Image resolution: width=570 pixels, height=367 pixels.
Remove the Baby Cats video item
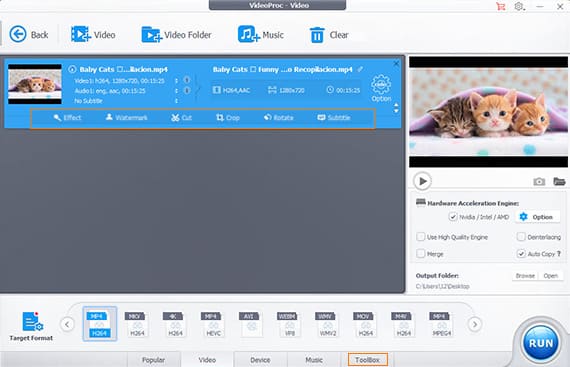(396, 64)
